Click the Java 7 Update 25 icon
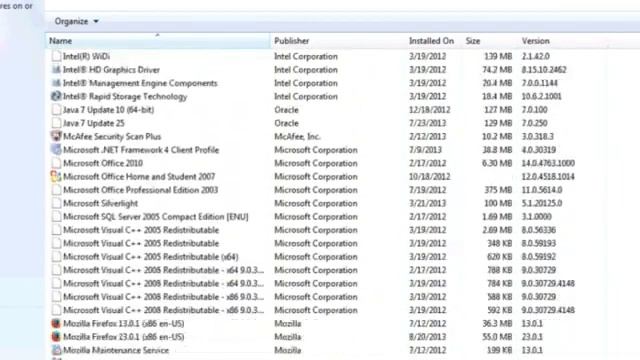Screen dimensions: 640x360 [x=56, y=123]
